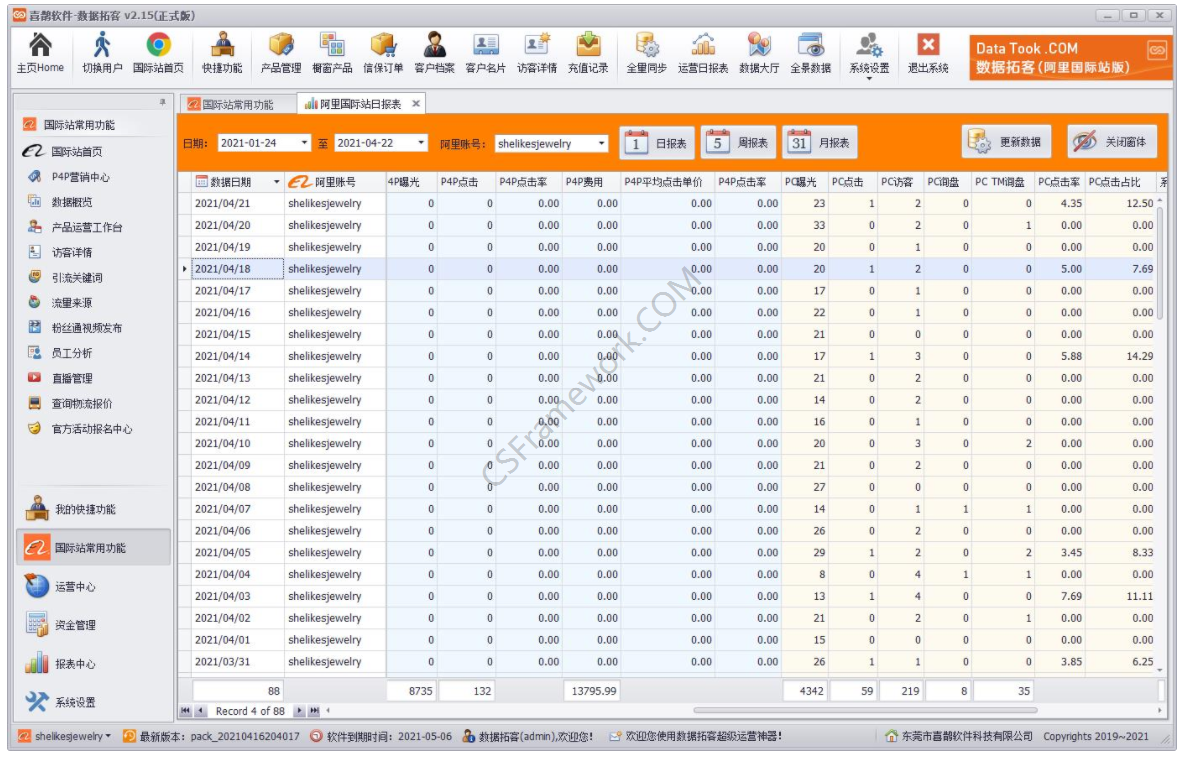Show the 日报表 daily report
Image resolution: width=1183 pixels, height=758 pixels.
click(x=657, y=143)
